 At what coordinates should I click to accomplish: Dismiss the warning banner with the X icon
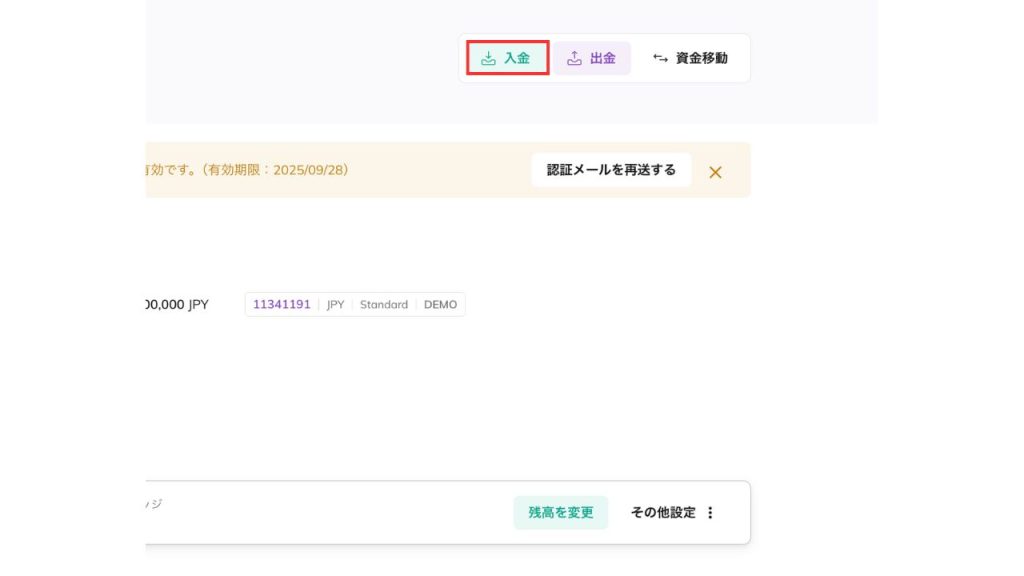(716, 171)
